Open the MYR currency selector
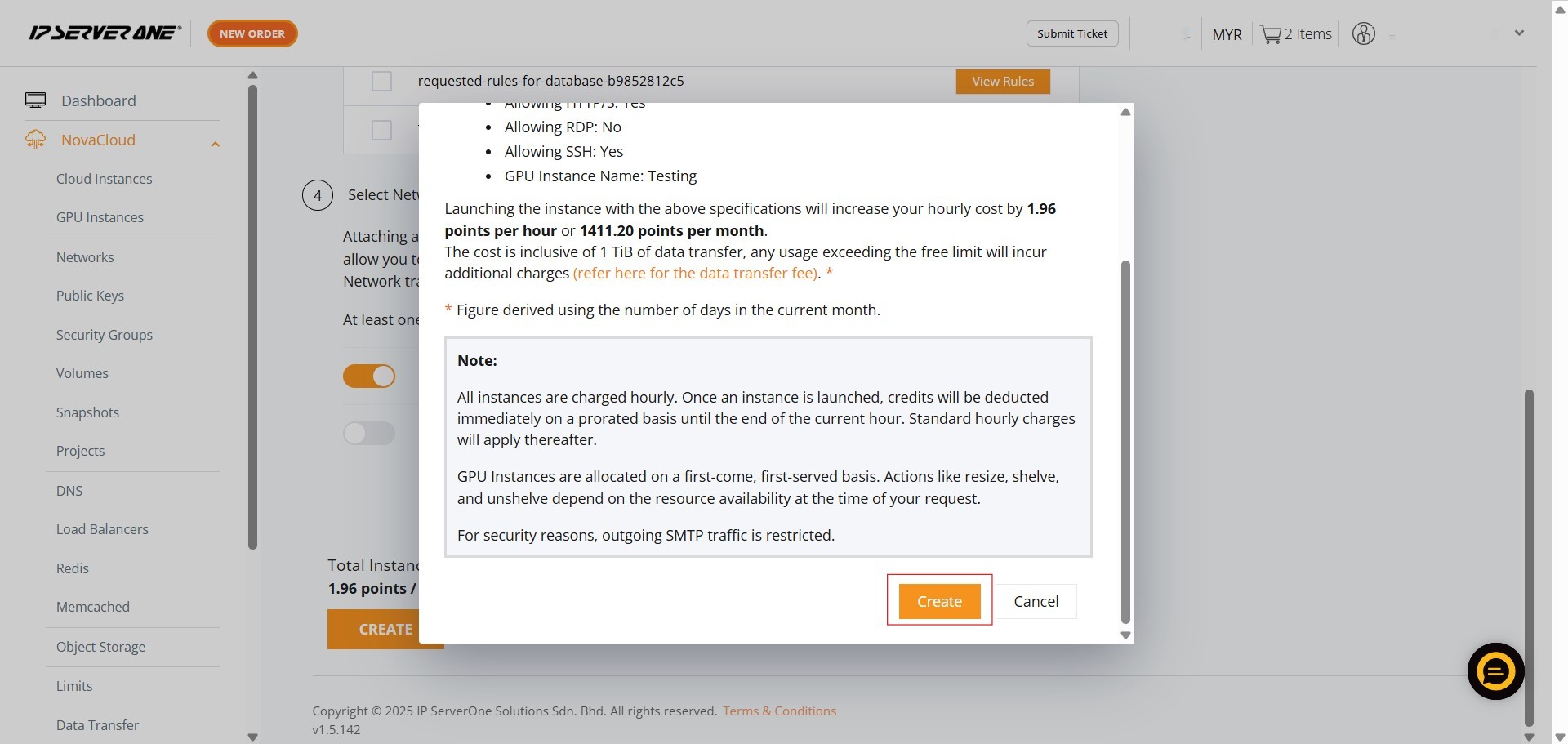This screenshot has height=744, width=1568. pos(1227,34)
